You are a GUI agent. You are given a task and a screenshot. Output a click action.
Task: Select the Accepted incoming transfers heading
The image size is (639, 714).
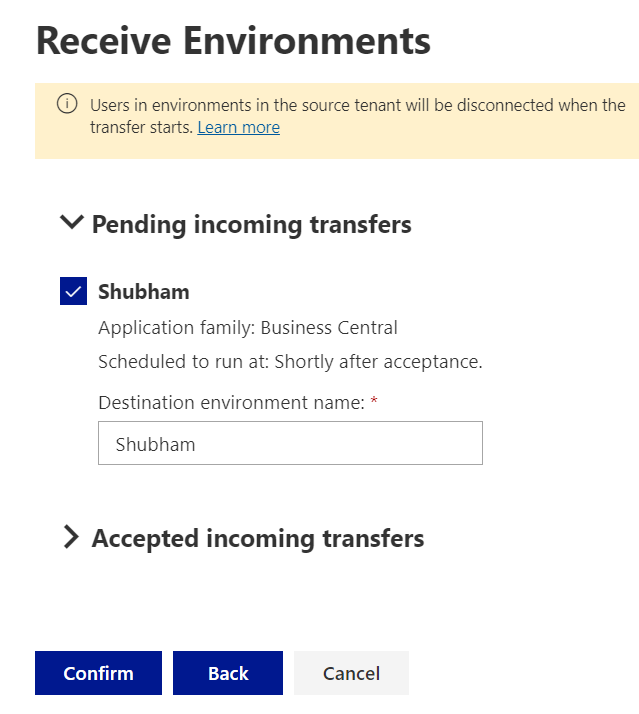coord(258,539)
